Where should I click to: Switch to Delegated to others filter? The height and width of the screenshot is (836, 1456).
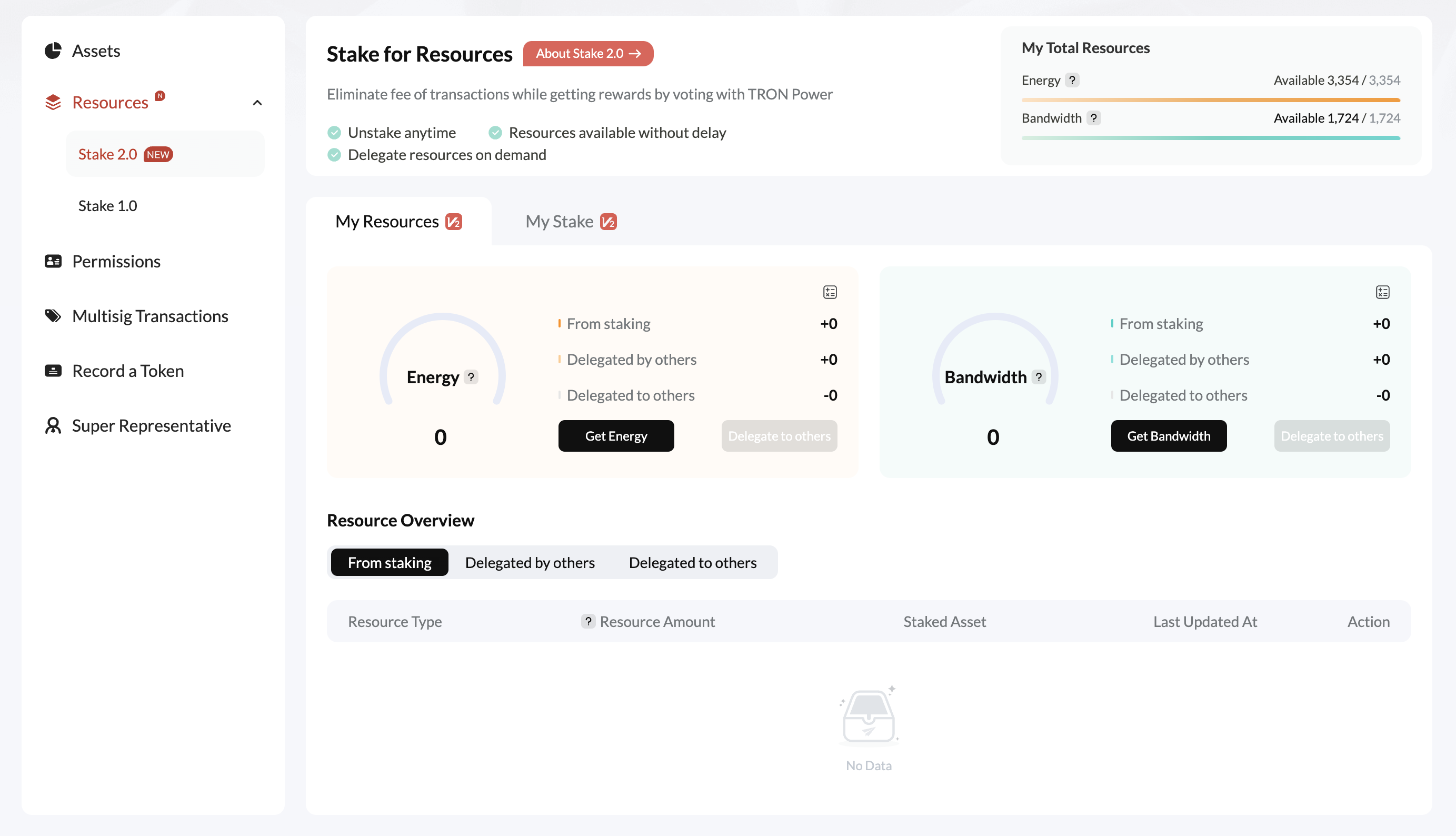[x=692, y=563]
